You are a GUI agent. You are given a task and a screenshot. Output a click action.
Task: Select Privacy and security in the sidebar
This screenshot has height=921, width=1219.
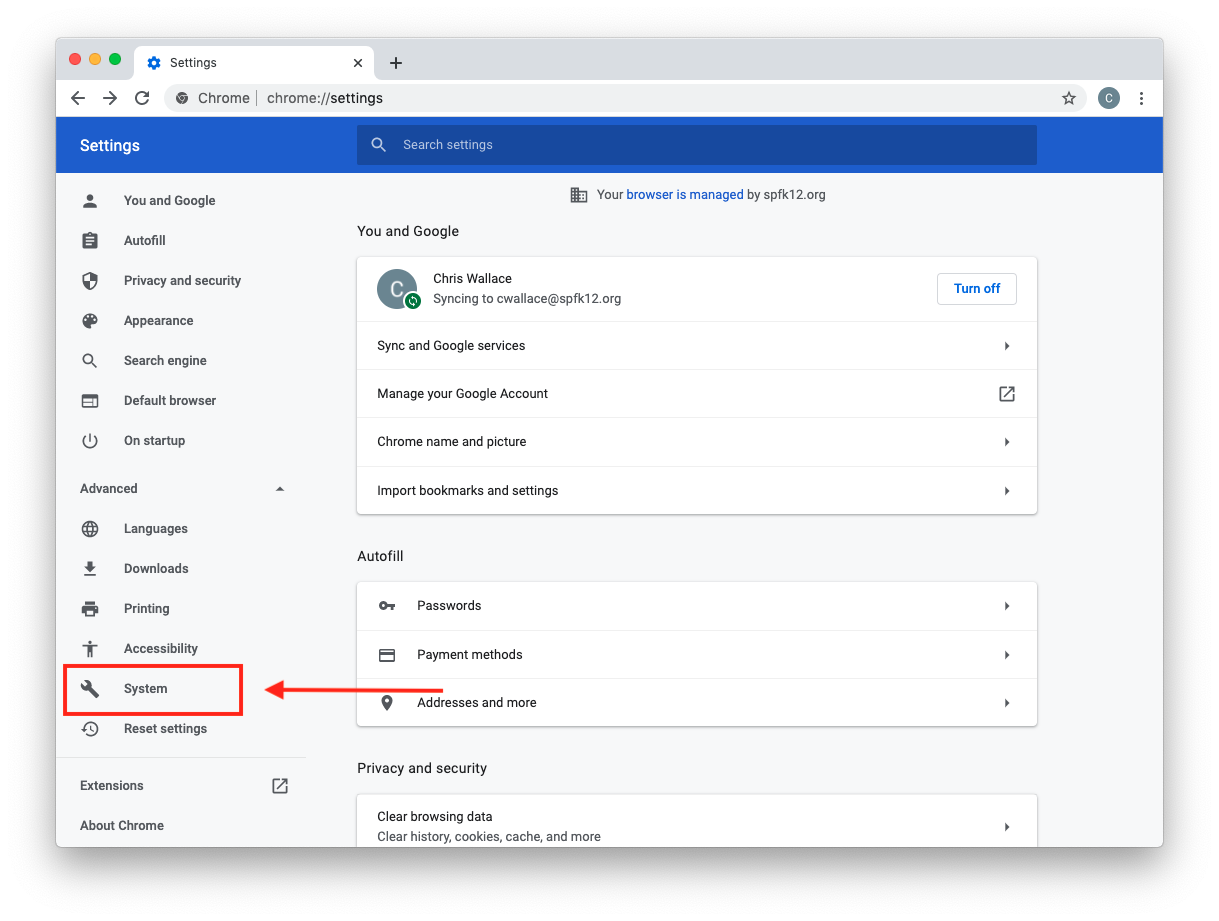pos(182,281)
